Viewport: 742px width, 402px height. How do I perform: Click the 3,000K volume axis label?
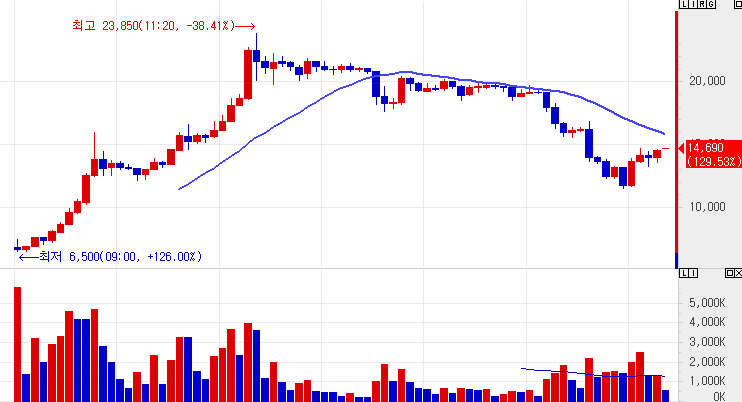pos(707,342)
